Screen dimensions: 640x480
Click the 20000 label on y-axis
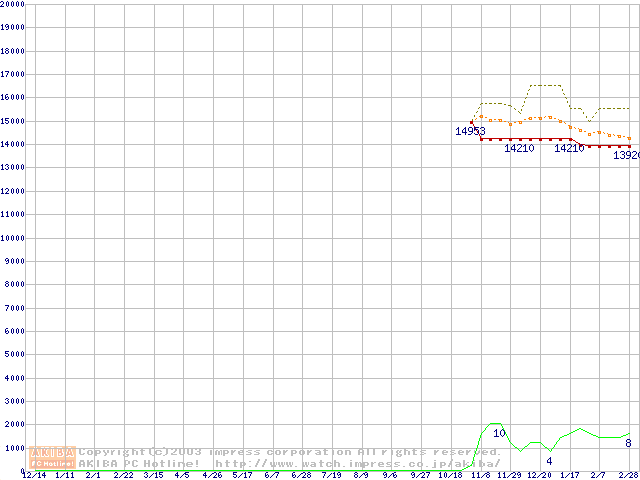point(13,4)
